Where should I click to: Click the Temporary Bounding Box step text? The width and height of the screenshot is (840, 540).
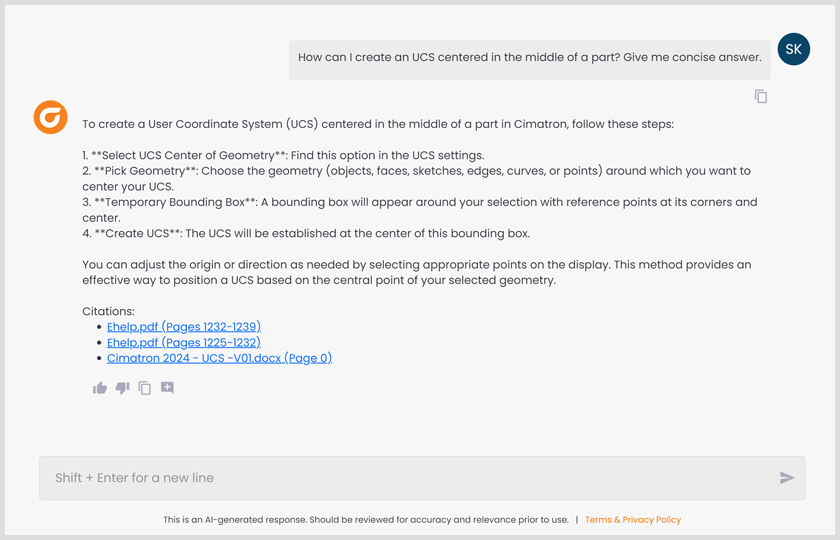(x=420, y=202)
